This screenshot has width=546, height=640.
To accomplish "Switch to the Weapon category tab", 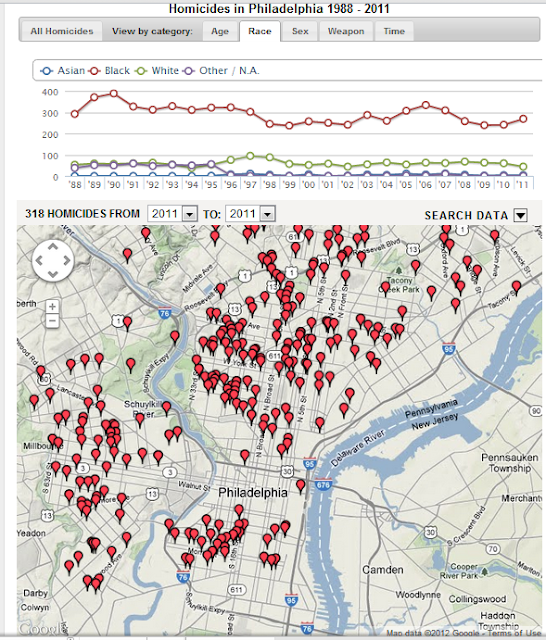I will coord(346,31).
